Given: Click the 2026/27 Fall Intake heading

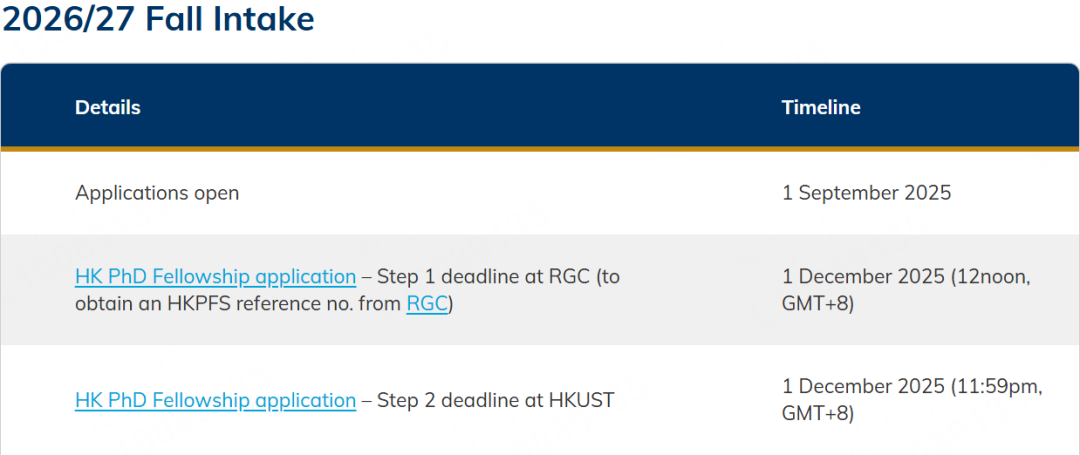Looking at the screenshot, I should (158, 20).
